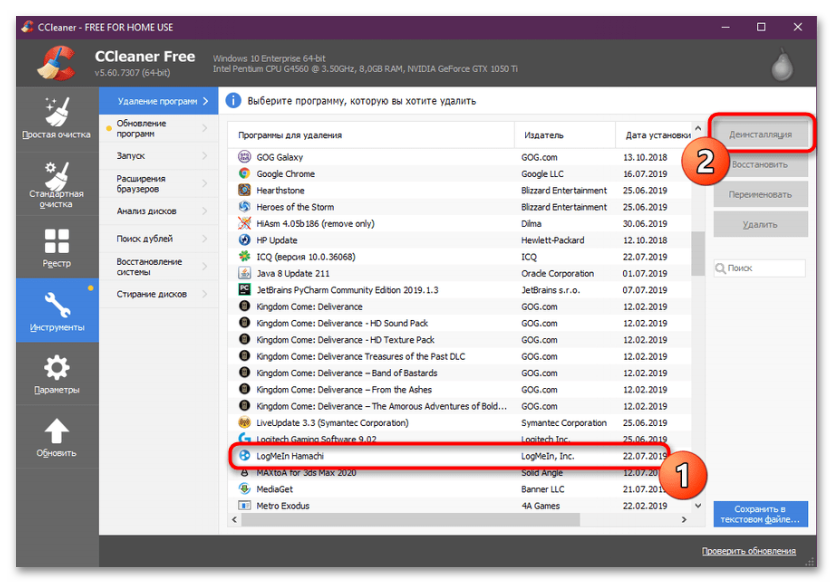The width and height of the screenshot is (834, 583).
Task: Click Сохранить в текстовом файле button
Action: tap(761, 514)
